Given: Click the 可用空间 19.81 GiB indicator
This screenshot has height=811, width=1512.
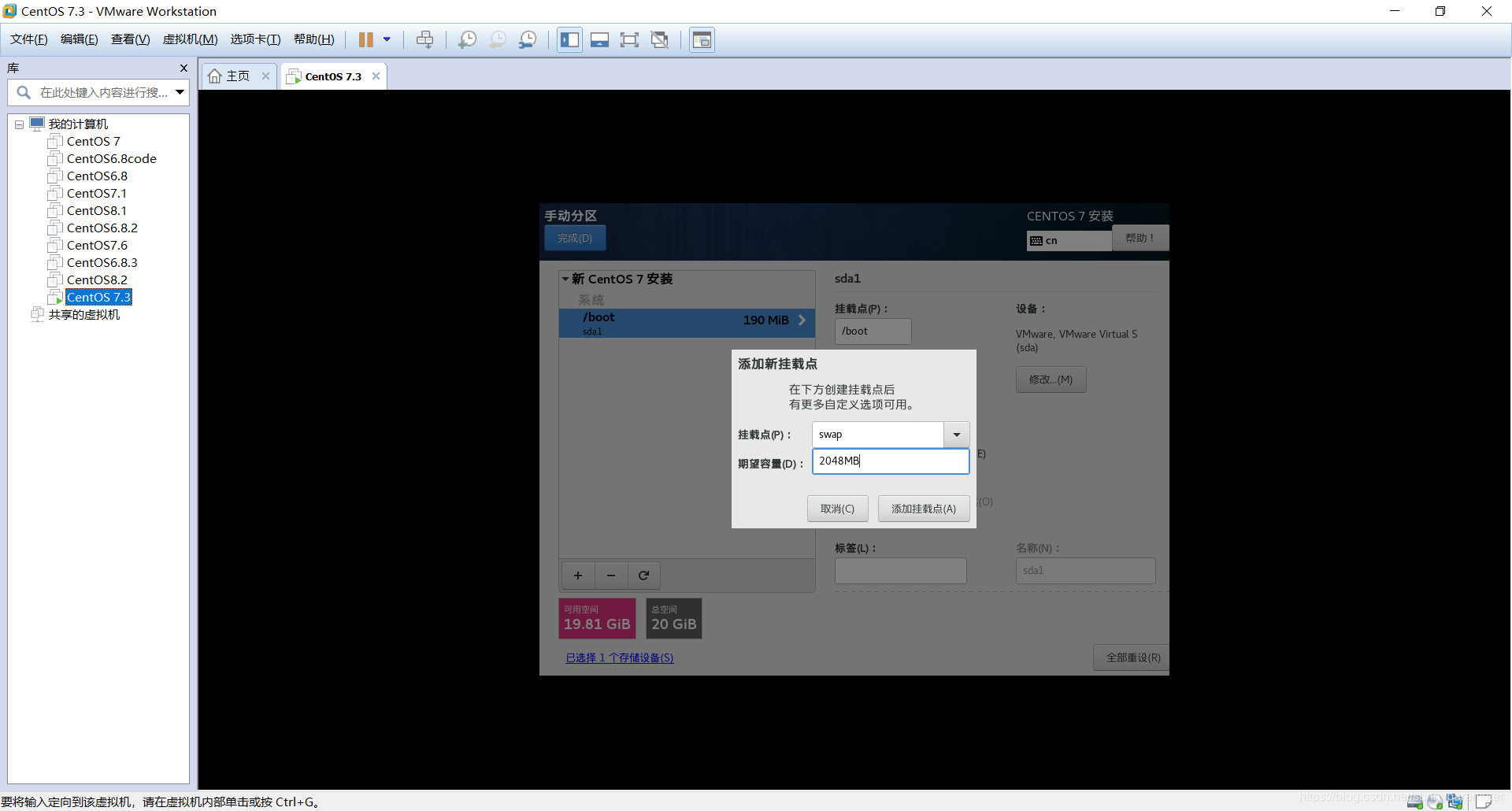Looking at the screenshot, I should (597, 619).
